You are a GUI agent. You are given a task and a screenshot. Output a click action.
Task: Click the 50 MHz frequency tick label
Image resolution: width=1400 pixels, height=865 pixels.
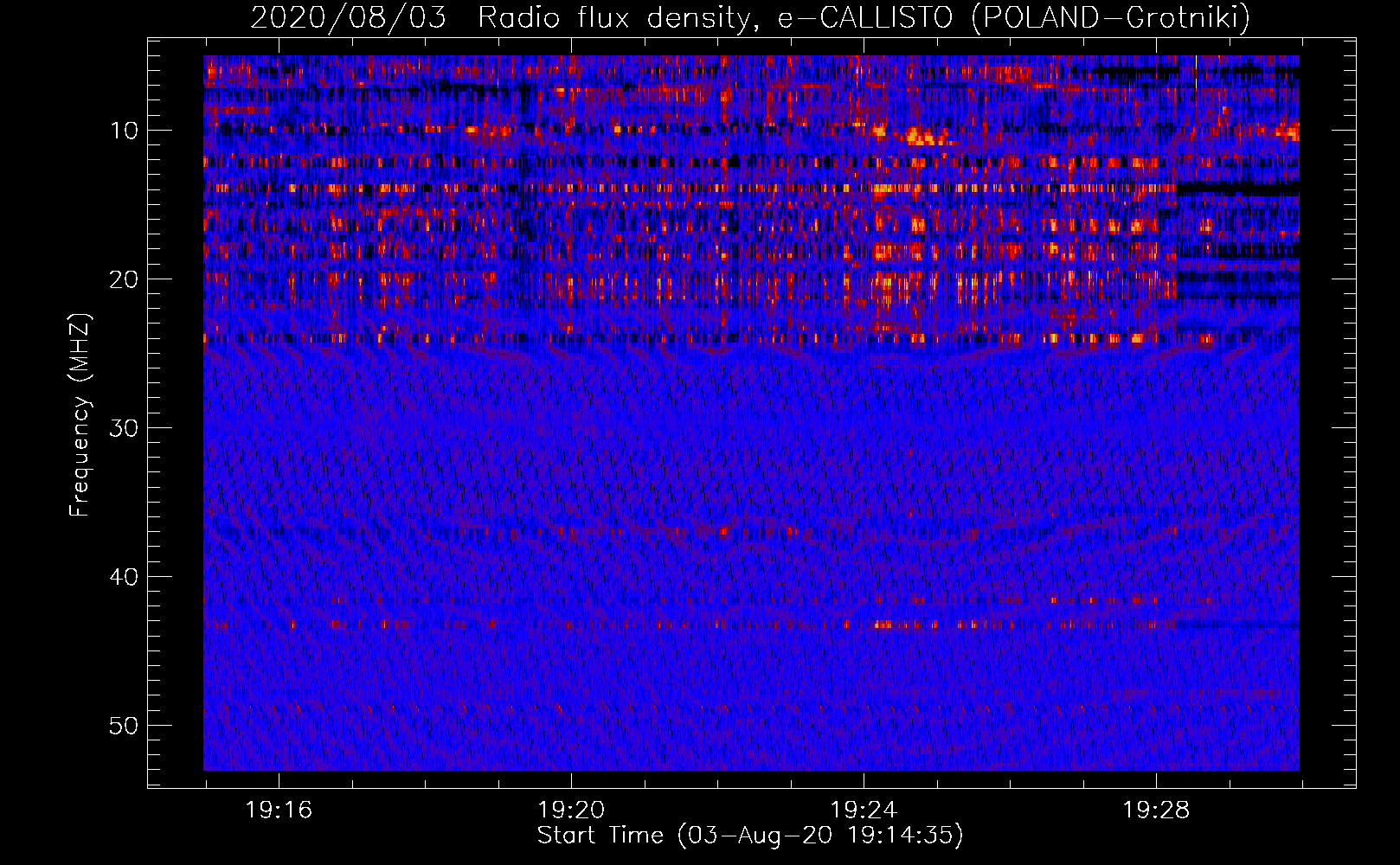(x=124, y=726)
